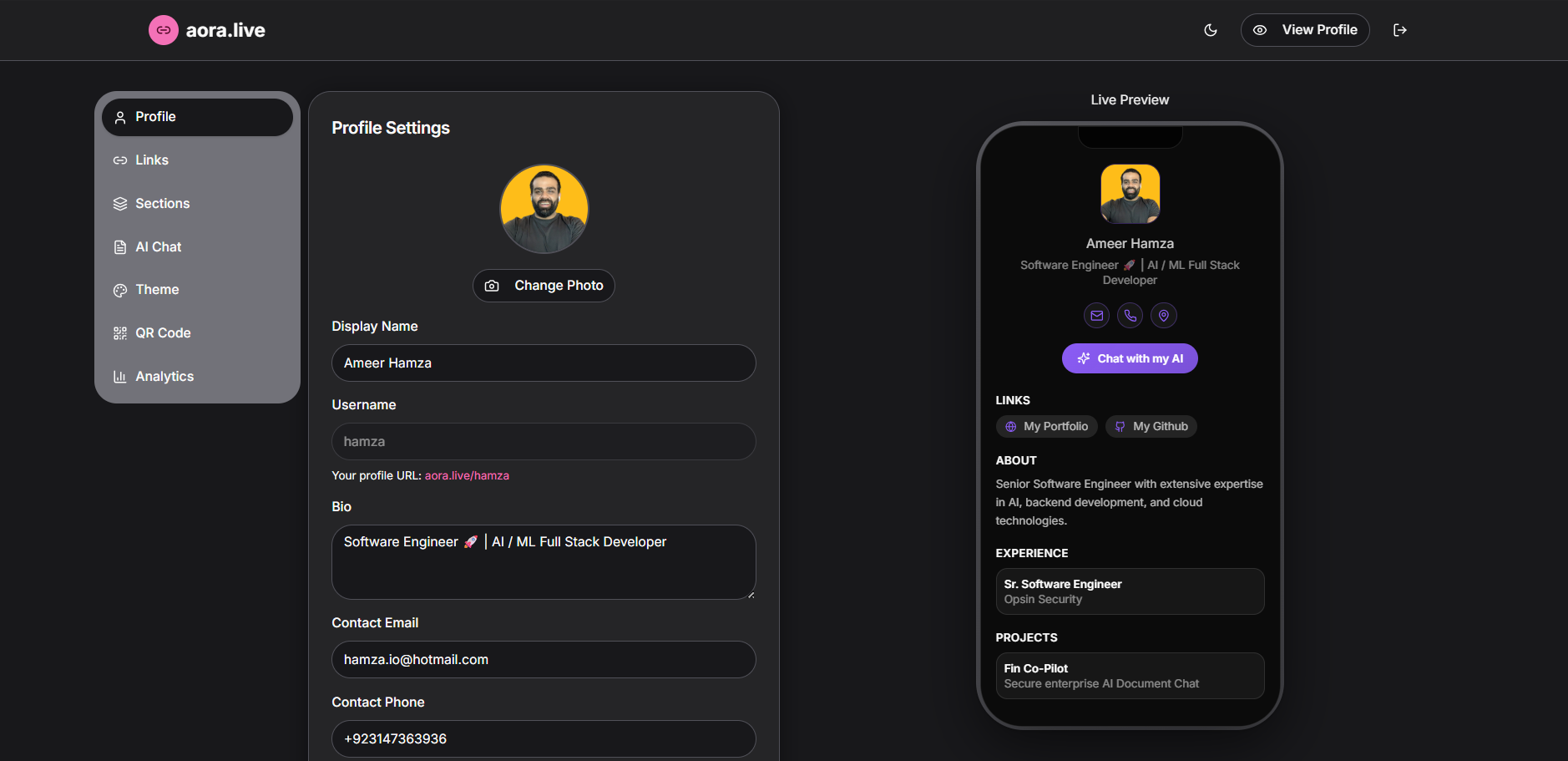Click the Chat with my AI button
The image size is (1568, 761).
(1130, 358)
